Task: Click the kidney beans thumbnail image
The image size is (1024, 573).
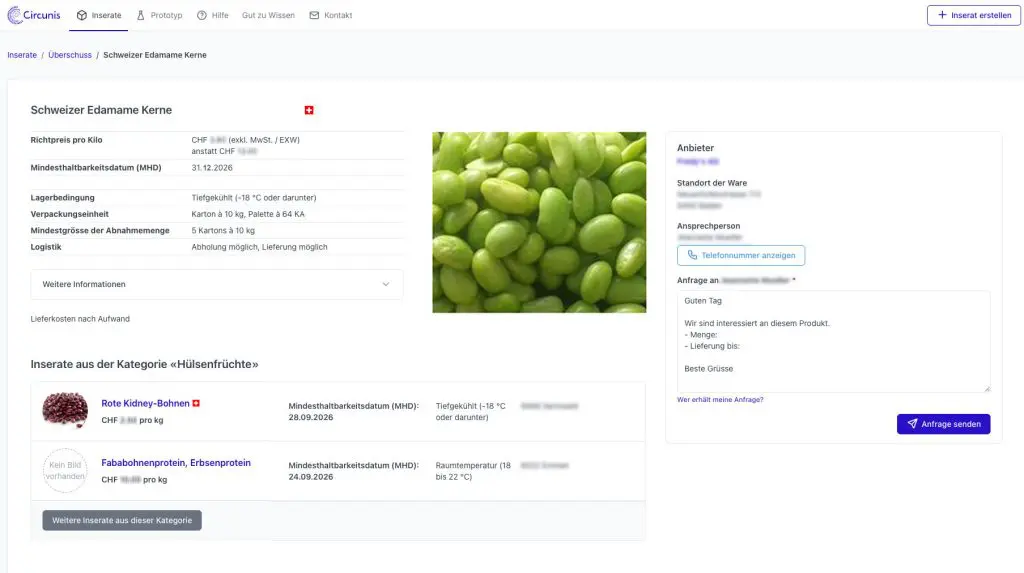Action: [65, 410]
